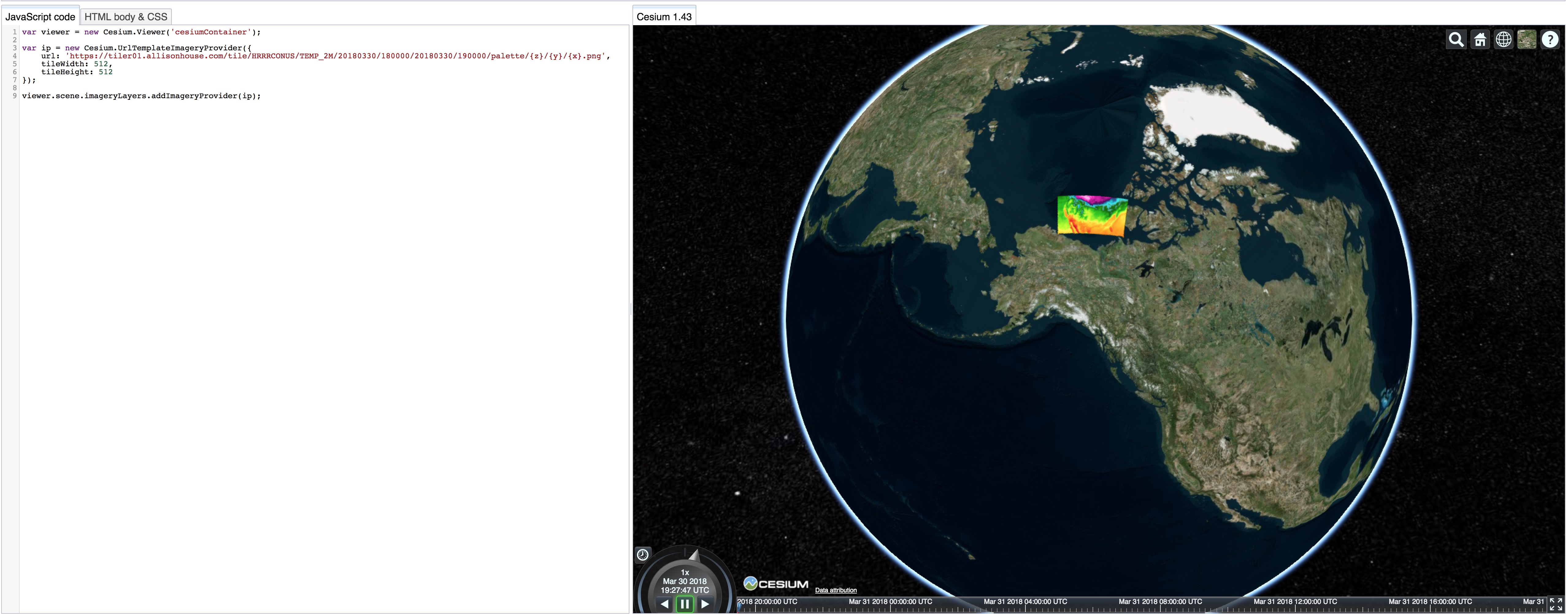Open the scene mode globe picker
The height and width of the screenshot is (615, 1568).
[1503, 40]
